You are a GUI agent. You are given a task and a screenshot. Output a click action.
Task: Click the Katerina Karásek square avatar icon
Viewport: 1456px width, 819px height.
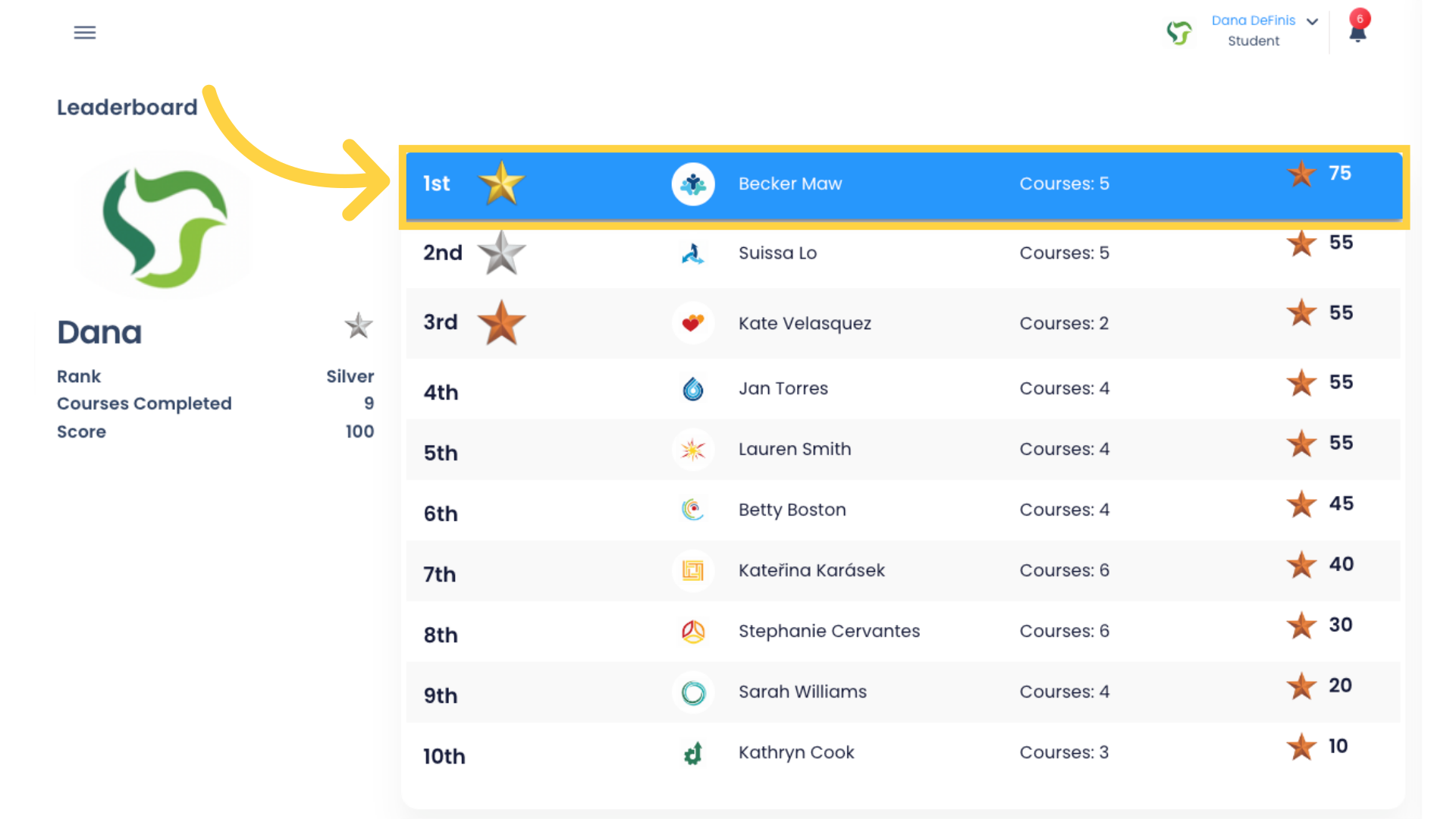point(692,570)
